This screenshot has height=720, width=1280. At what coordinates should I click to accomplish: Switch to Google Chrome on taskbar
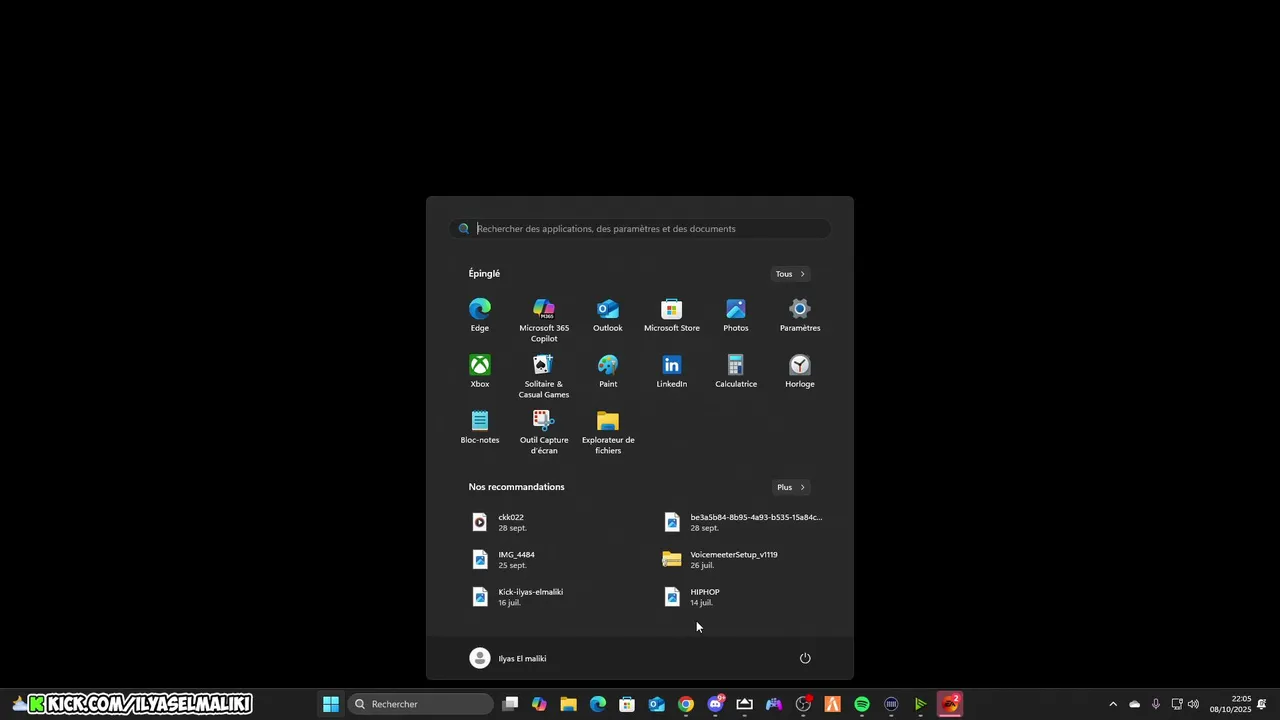click(x=686, y=704)
